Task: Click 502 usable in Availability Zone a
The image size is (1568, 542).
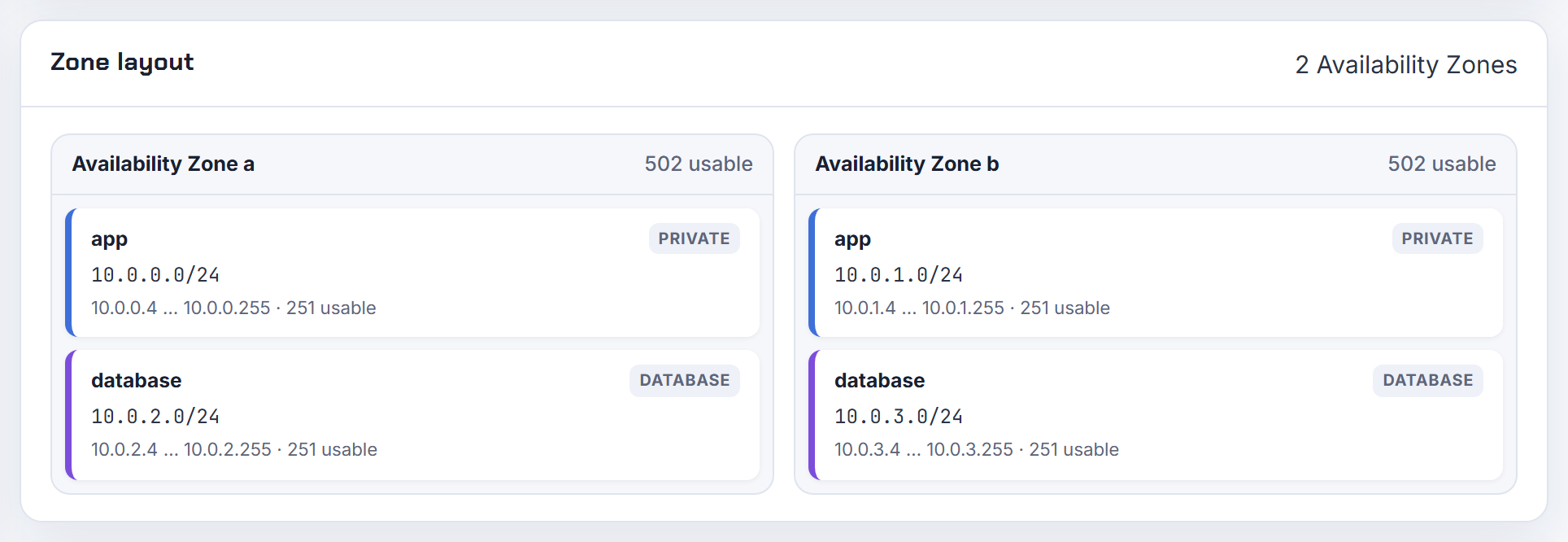Action: 699,164
